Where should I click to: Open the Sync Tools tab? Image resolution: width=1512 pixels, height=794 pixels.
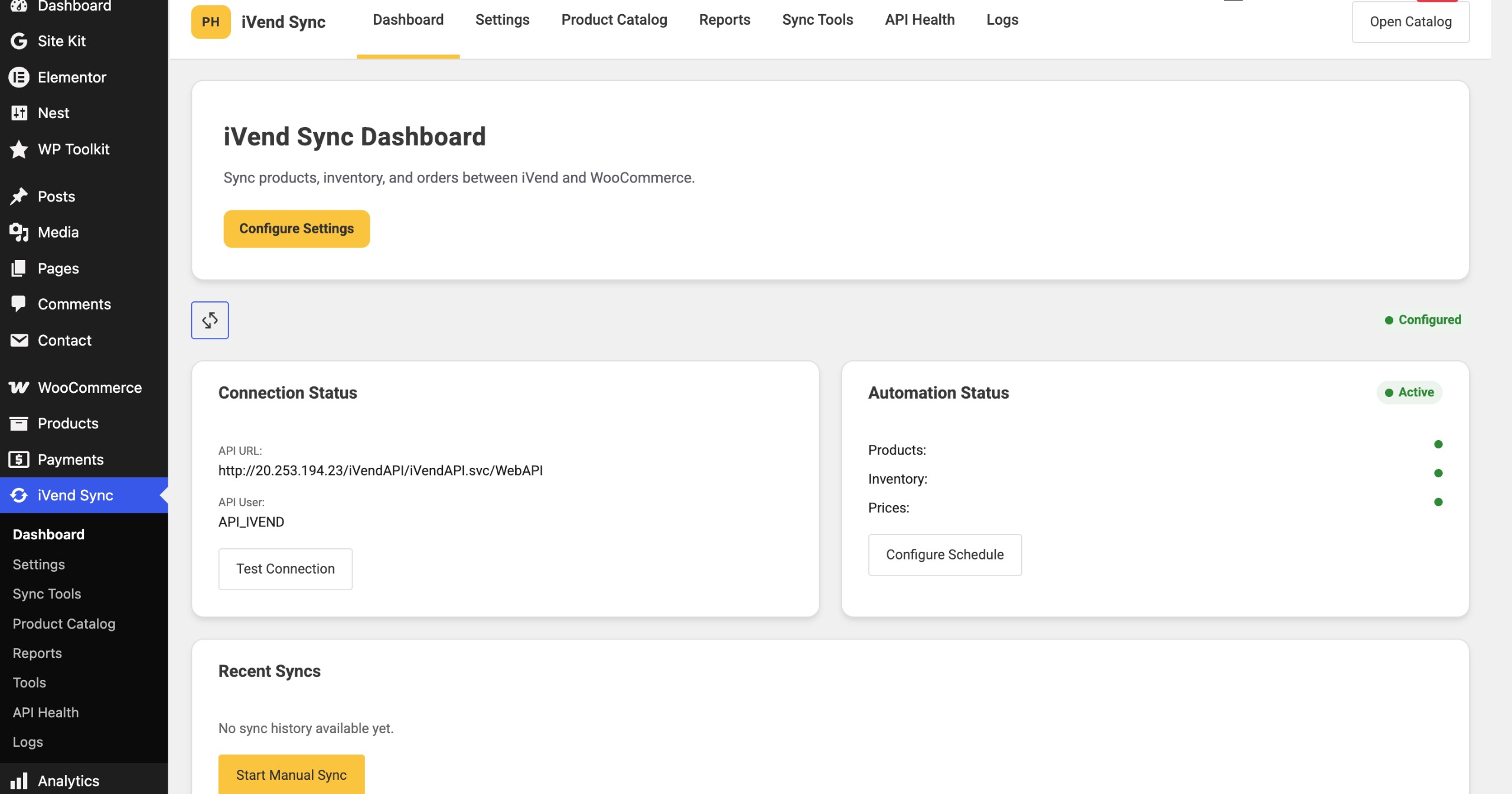pyautogui.click(x=817, y=20)
